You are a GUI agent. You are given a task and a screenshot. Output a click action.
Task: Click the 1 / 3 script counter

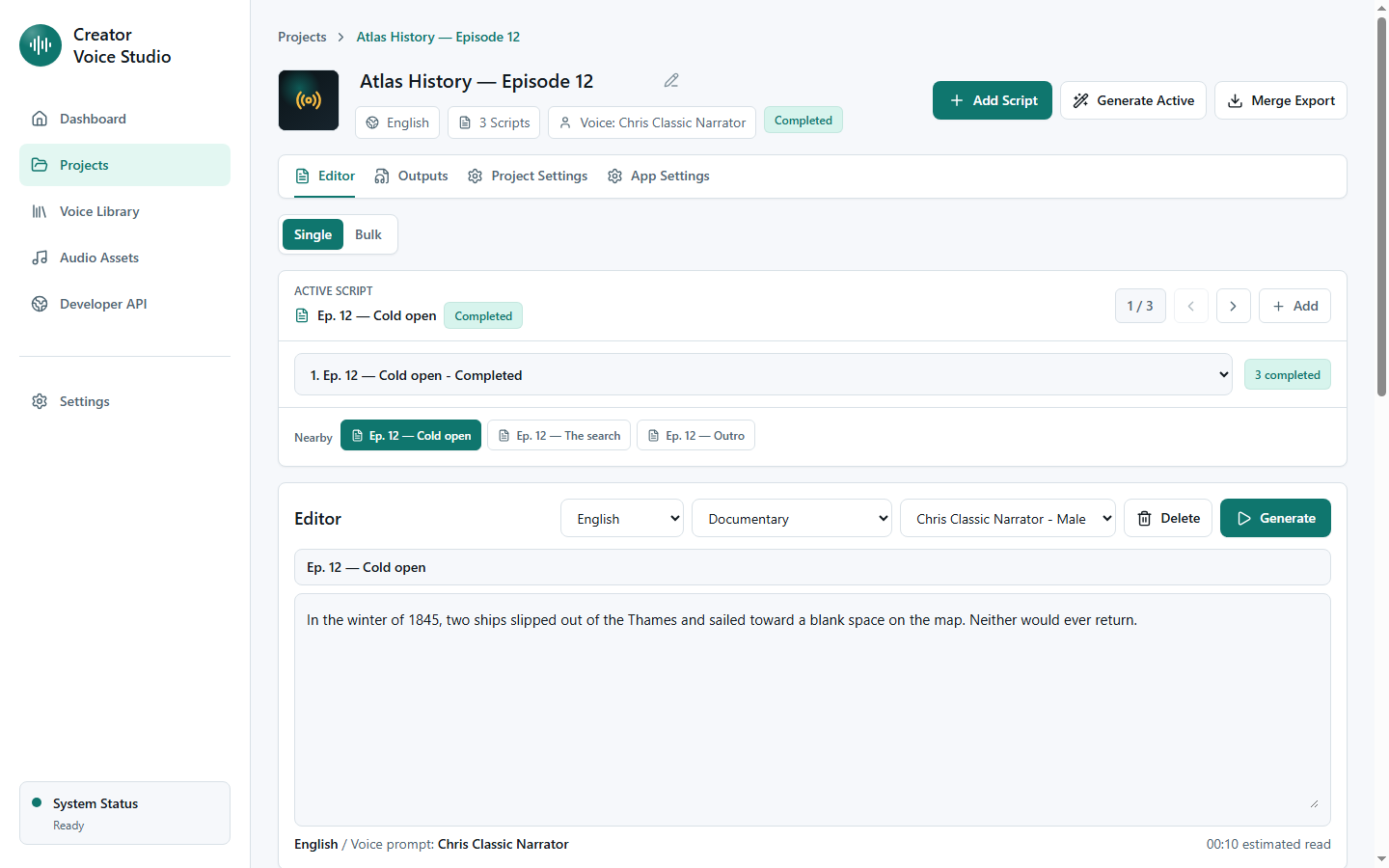point(1140,306)
